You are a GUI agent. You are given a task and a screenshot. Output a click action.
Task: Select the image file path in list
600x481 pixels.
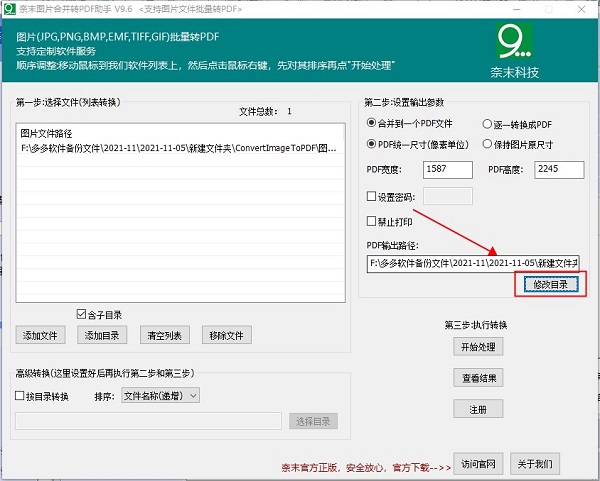pos(178,148)
